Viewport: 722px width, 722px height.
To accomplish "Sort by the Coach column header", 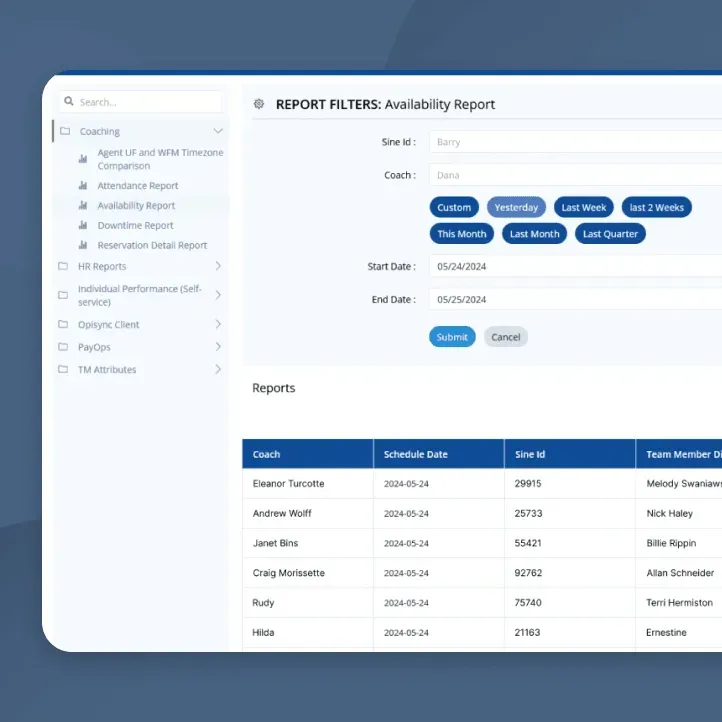I will pyautogui.click(x=308, y=454).
